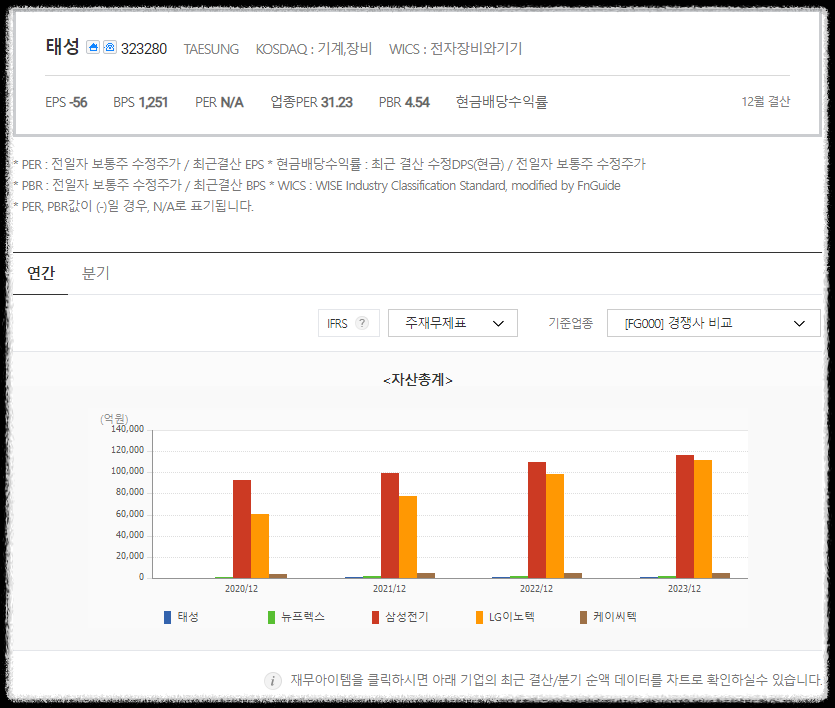Click the IFRS help question mark icon
Image resolution: width=835 pixels, height=708 pixels.
pos(362,323)
